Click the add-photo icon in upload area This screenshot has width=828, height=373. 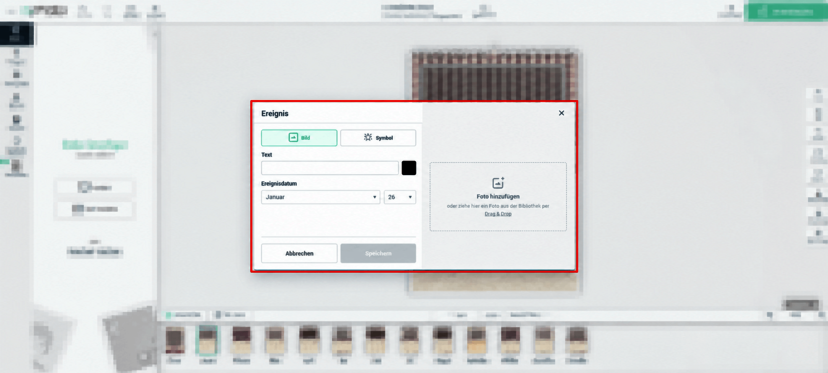coord(498,183)
